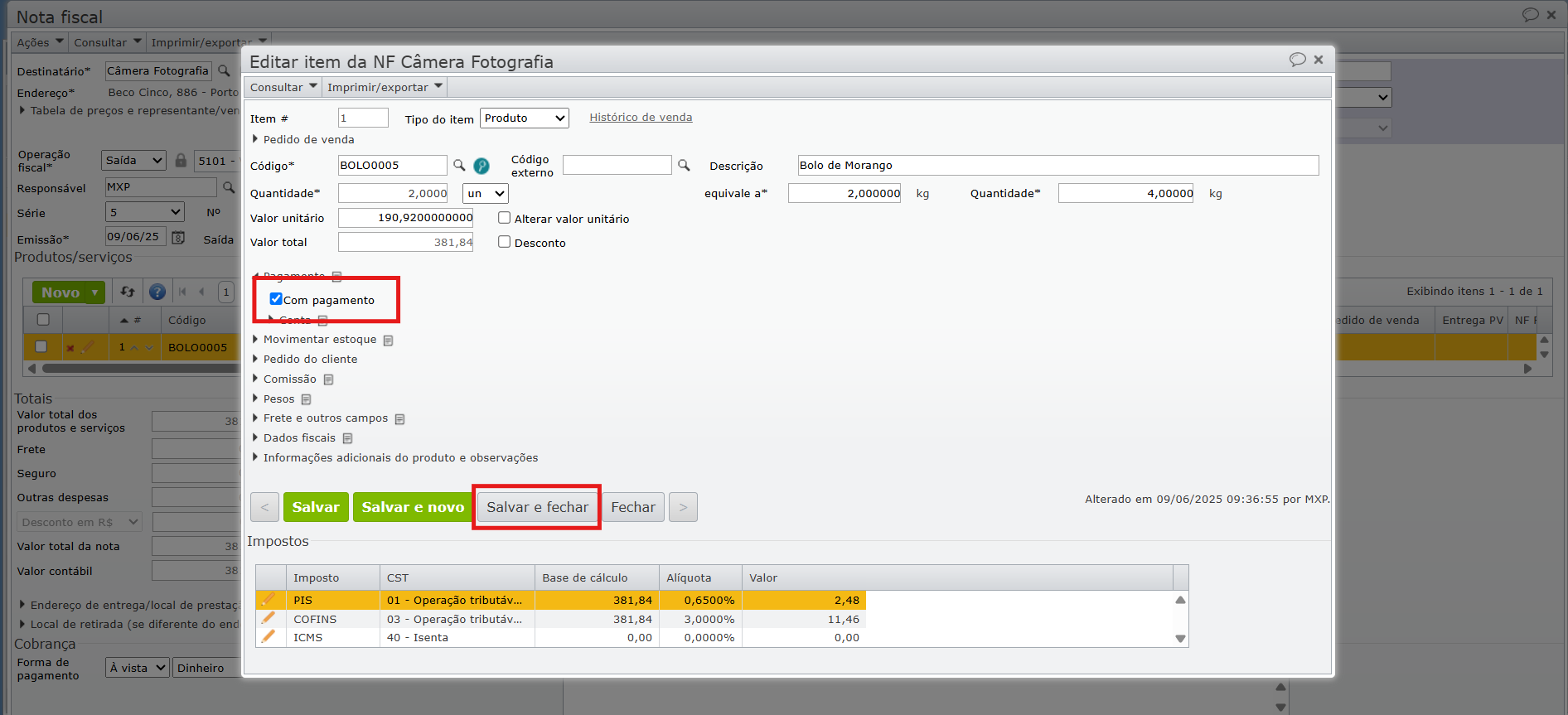Screen dimensions: 1568x715
Task: Edit item BOLO0005 row pencil in the grid
Action: [88, 347]
